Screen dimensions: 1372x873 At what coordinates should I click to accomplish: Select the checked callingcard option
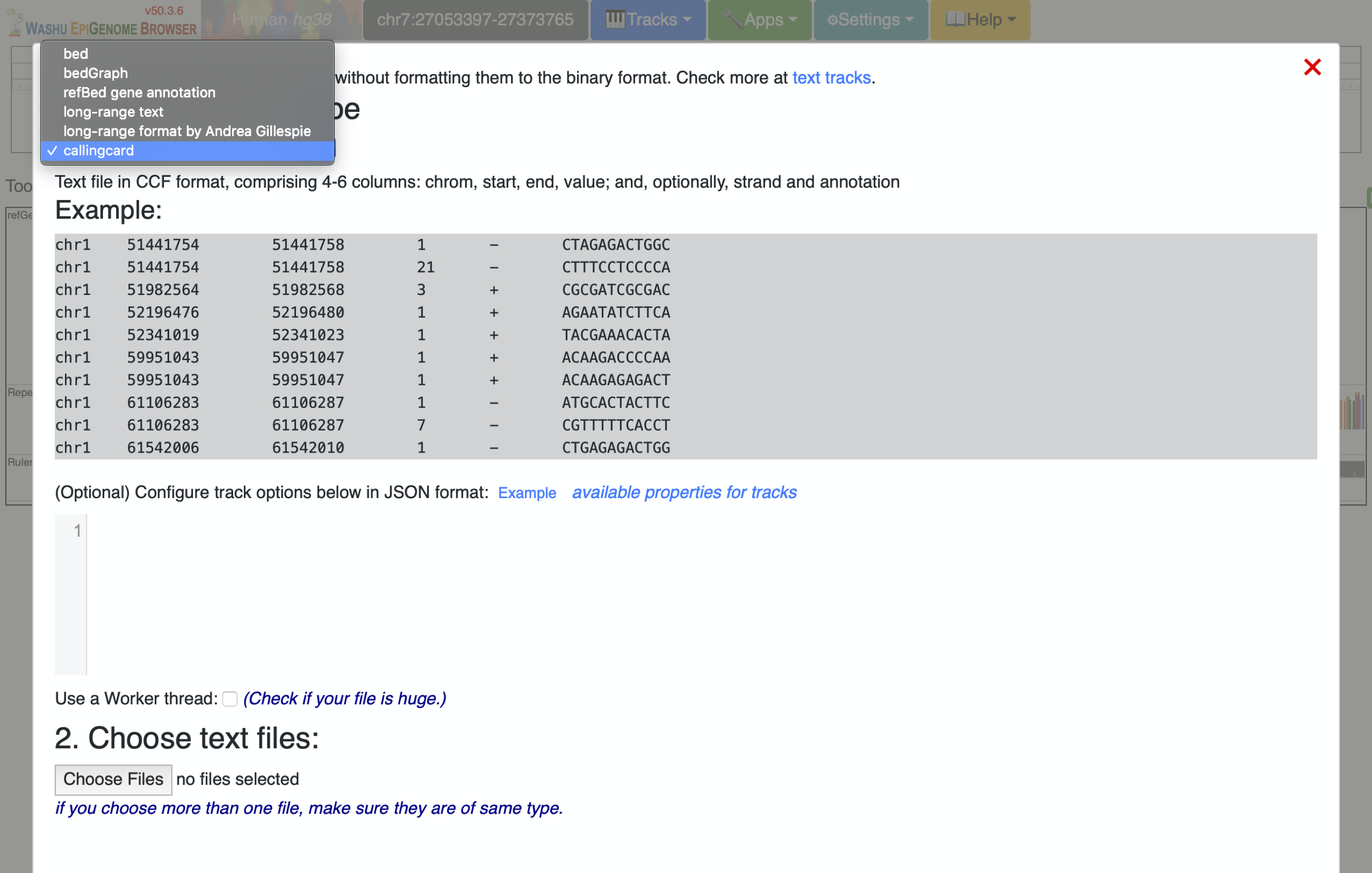pos(99,151)
